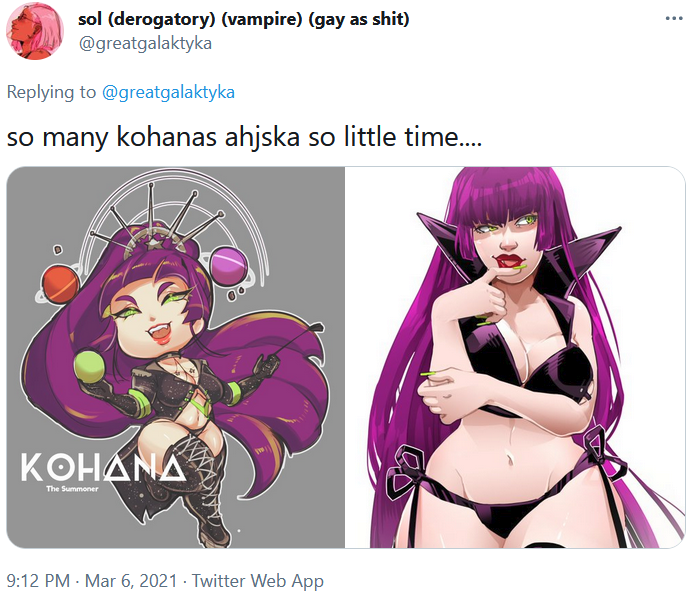This screenshot has height=593, width=690.
Task: Click the tweet text 'so many kohanas'
Action: (x=111, y=137)
